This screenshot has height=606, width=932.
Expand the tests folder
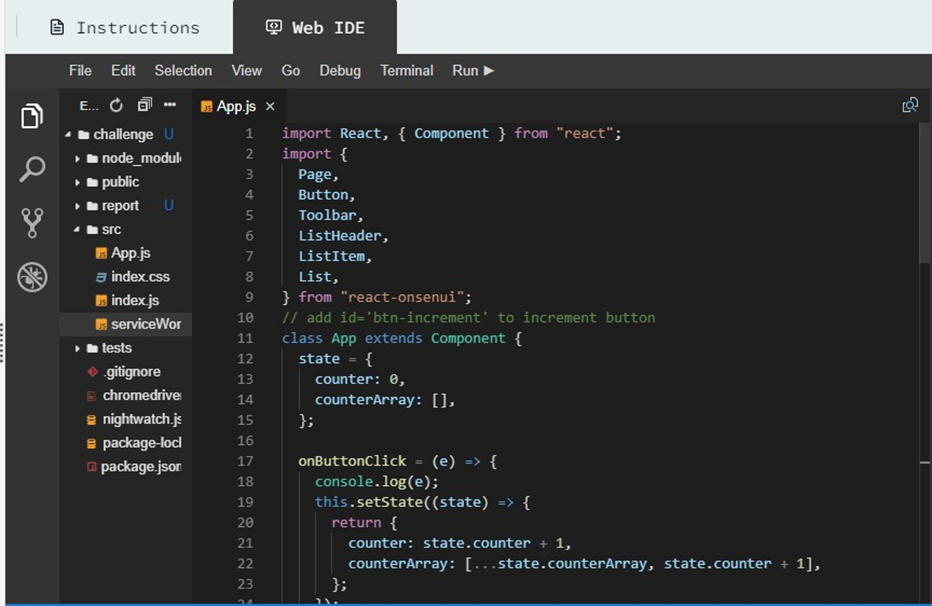77,348
